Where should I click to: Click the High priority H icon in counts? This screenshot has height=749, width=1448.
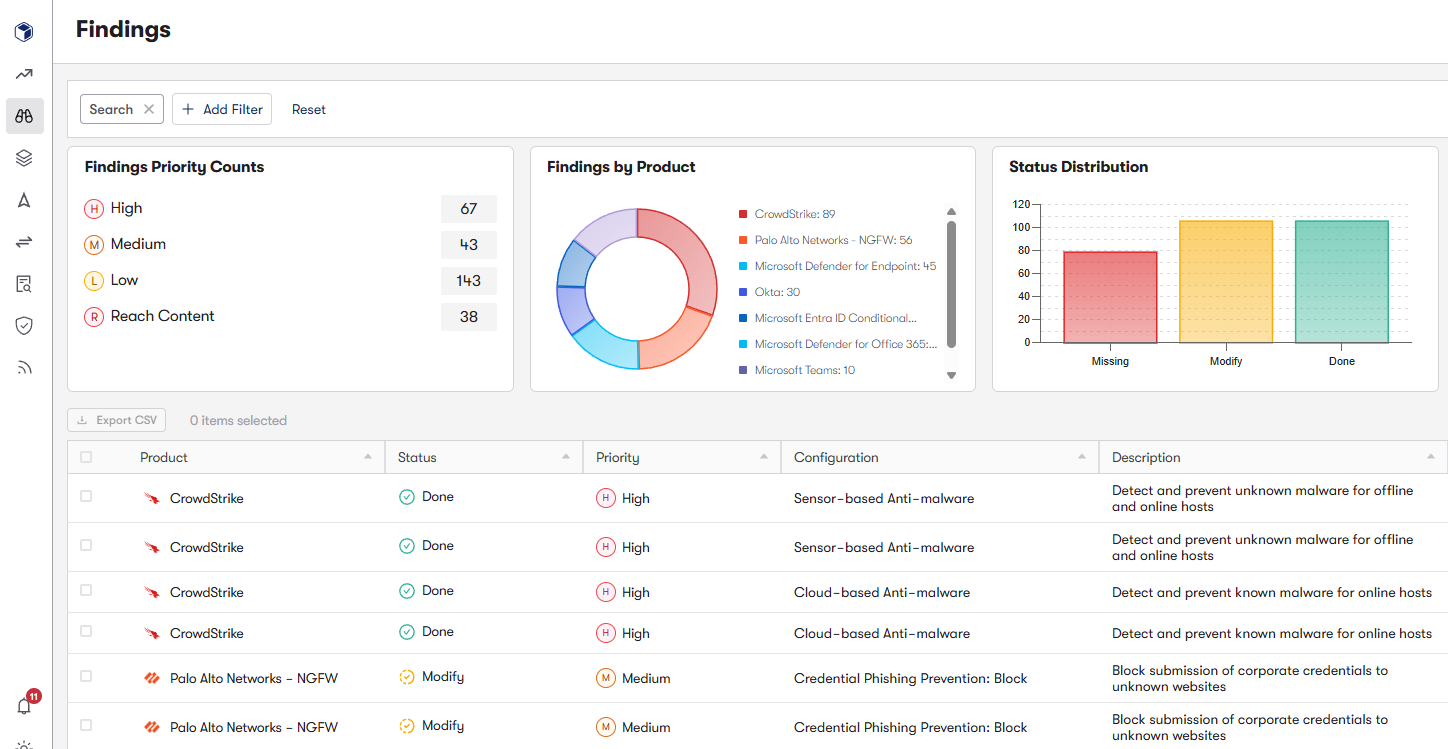pos(94,208)
